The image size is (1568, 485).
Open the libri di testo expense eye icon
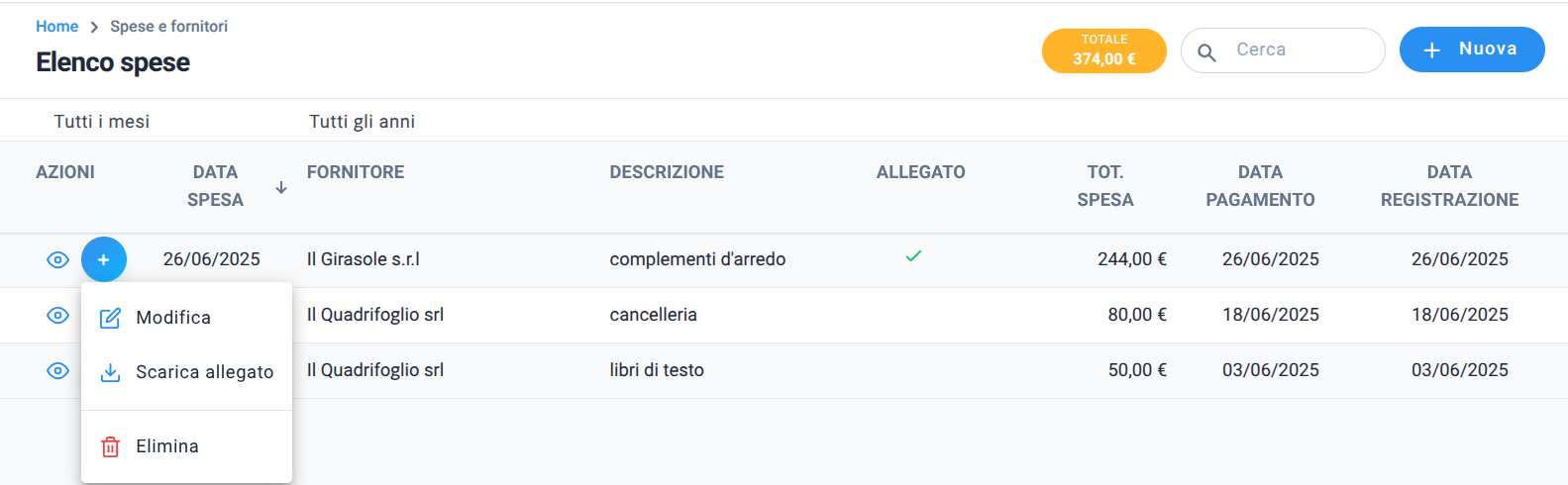click(57, 371)
